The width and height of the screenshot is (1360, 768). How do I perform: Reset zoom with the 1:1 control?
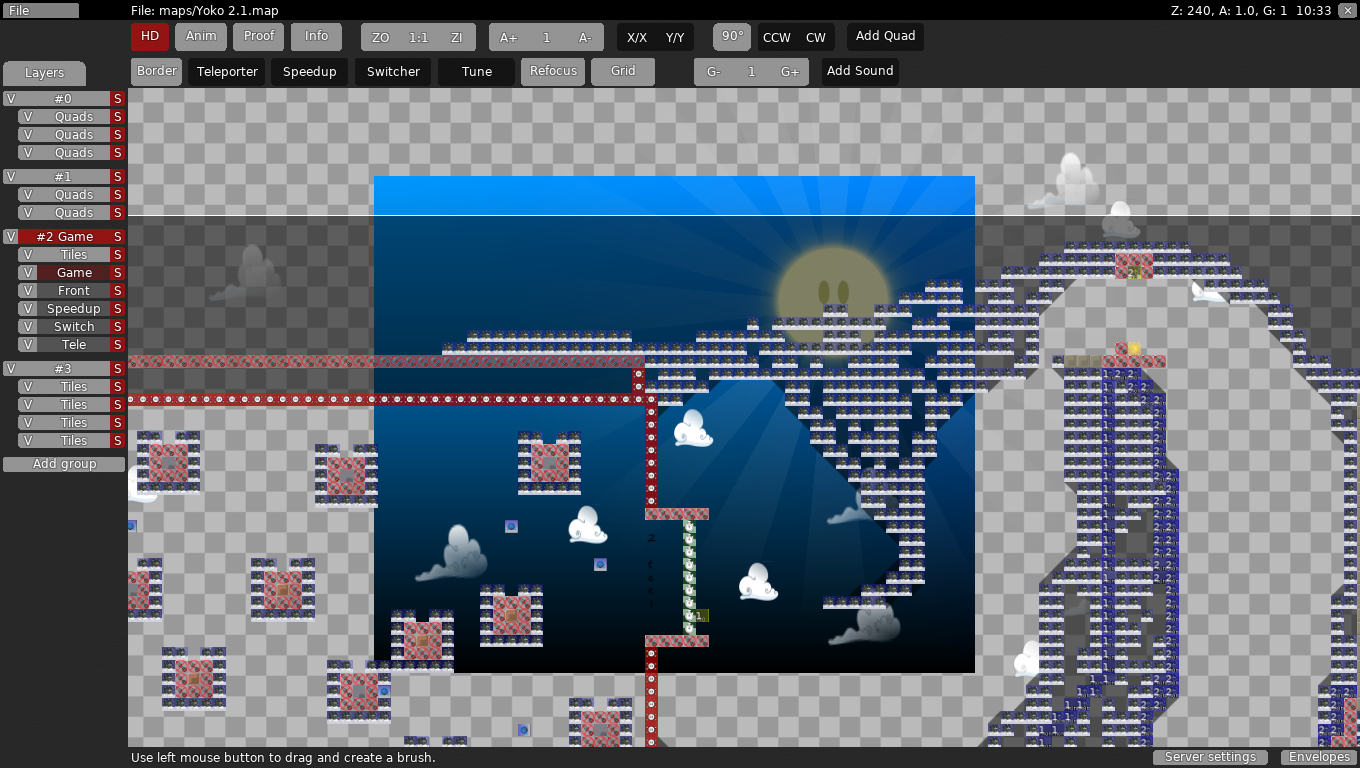pos(418,36)
